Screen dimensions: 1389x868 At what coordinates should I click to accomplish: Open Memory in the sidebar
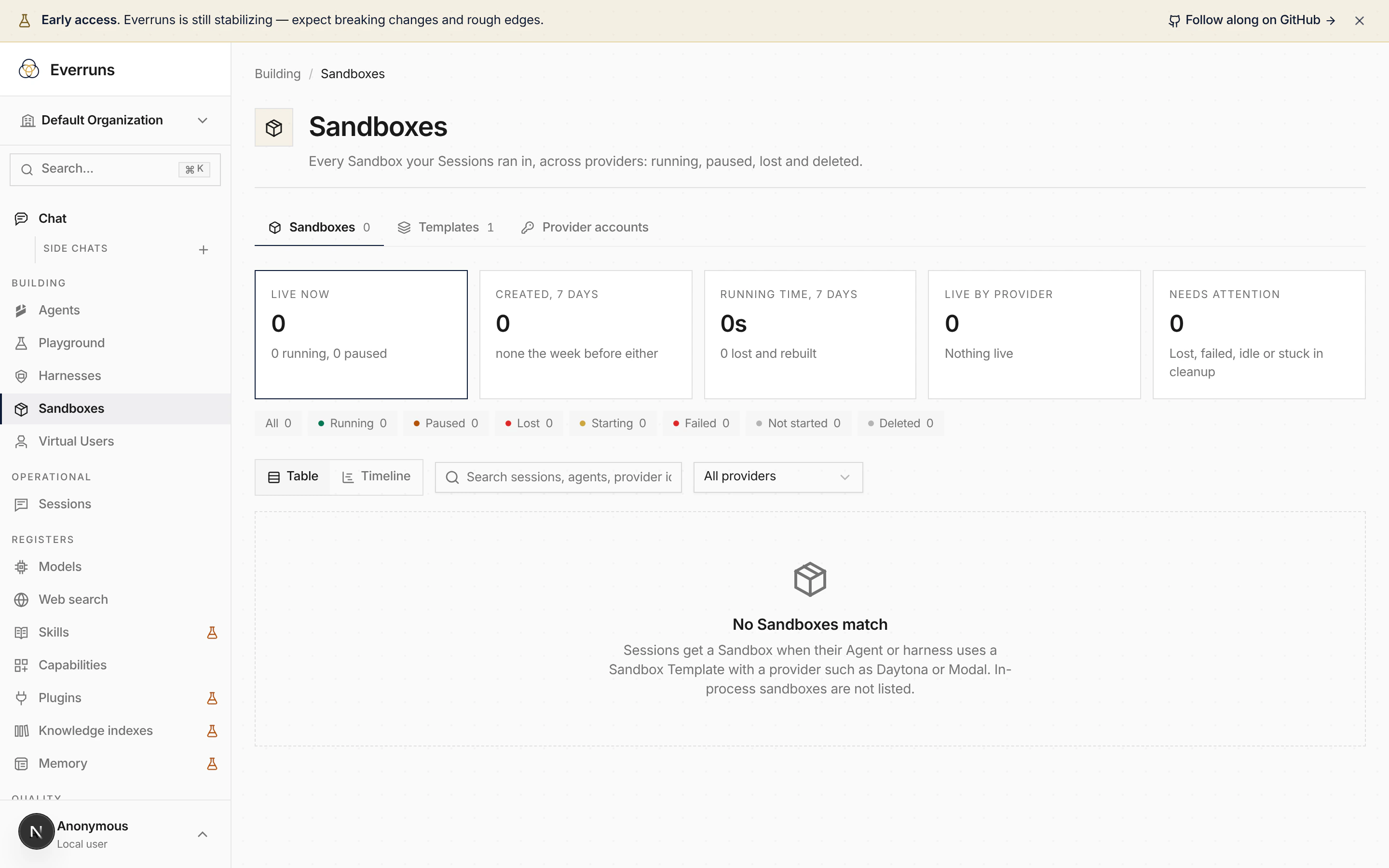(x=115, y=763)
